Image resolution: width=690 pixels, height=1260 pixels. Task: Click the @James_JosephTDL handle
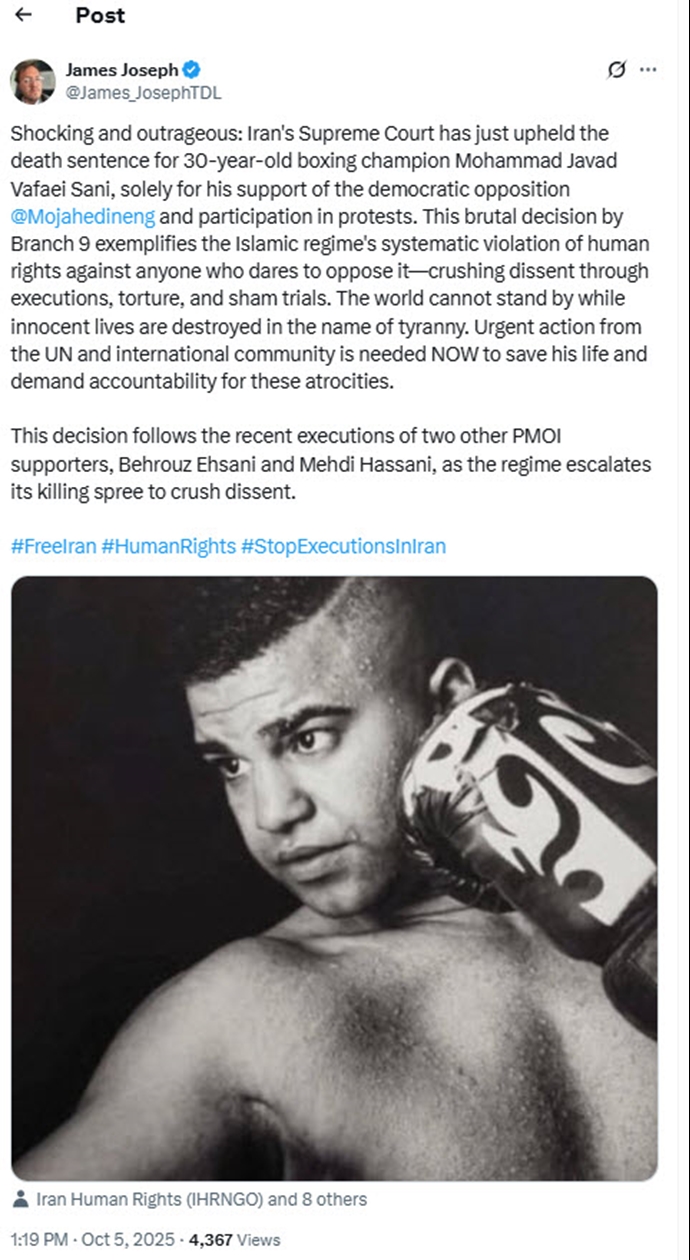(x=143, y=93)
